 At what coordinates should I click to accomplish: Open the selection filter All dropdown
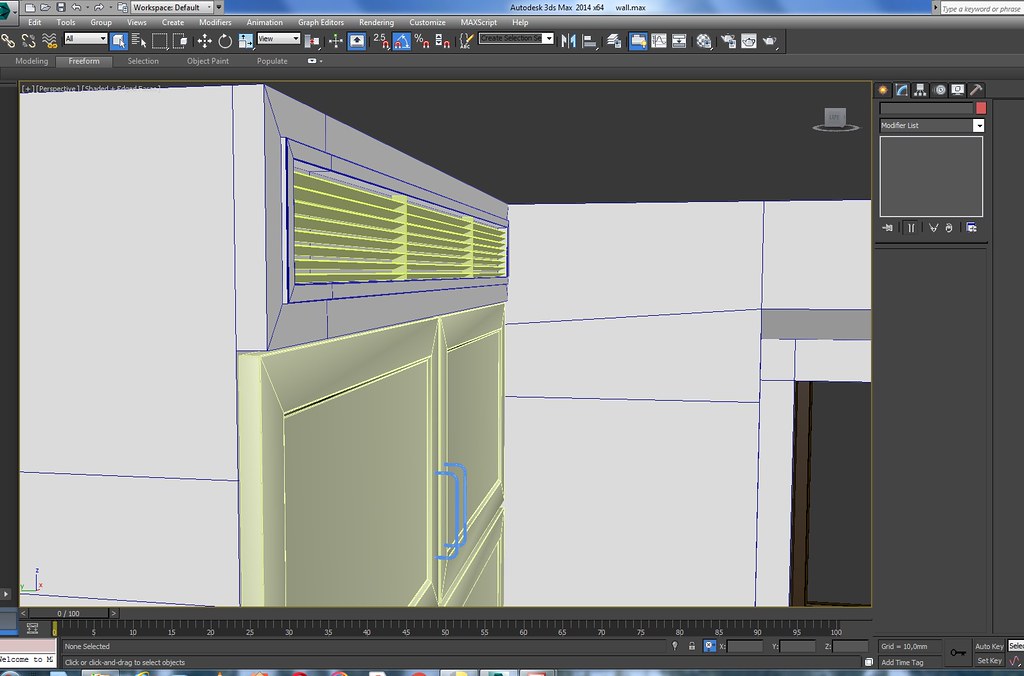(86, 39)
